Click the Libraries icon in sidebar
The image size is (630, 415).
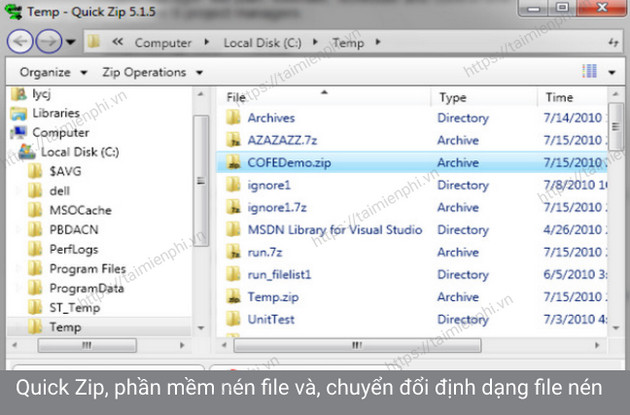pyautogui.click(x=17, y=113)
